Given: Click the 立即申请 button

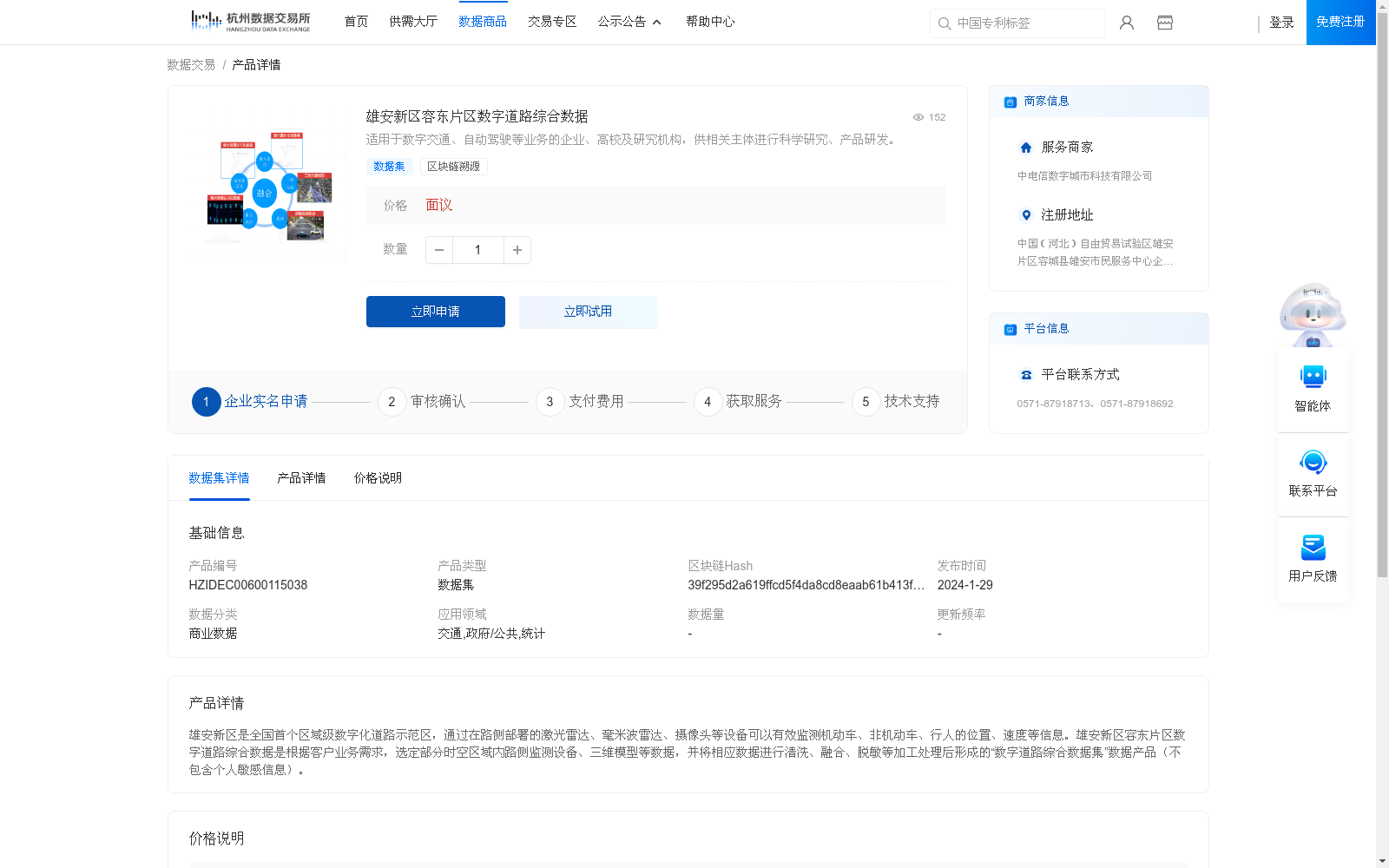Looking at the screenshot, I should (436, 312).
